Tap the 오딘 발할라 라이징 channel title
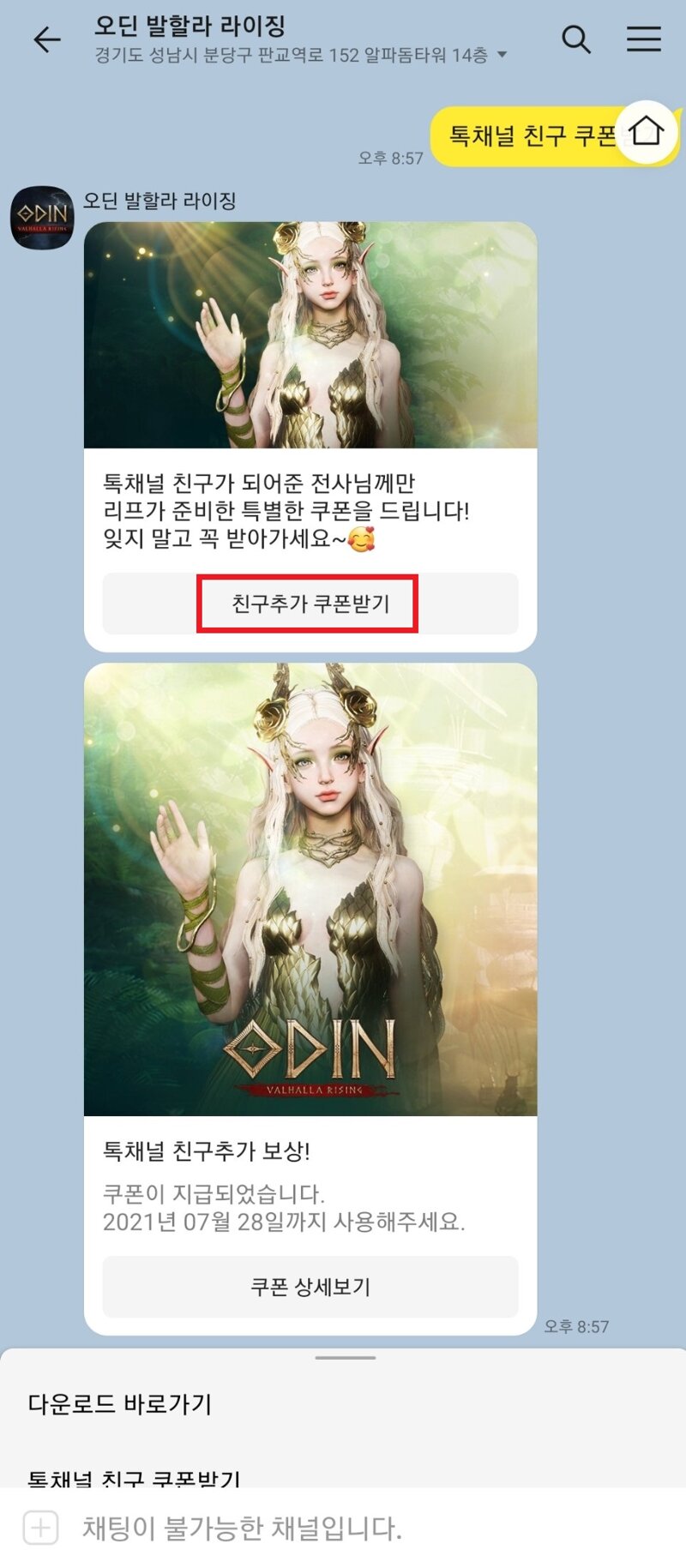This screenshot has height=1568, width=686. tap(190, 26)
